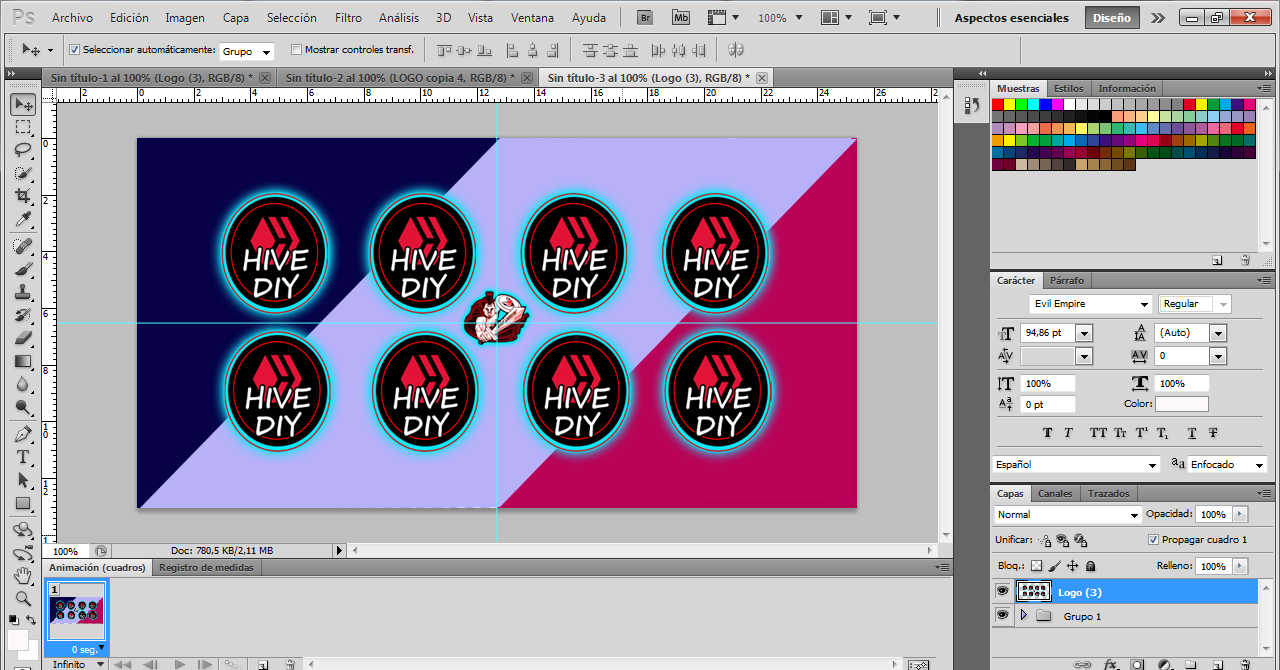Select the Horizontal Type tool
The width and height of the screenshot is (1280, 670).
pyautogui.click(x=23, y=457)
